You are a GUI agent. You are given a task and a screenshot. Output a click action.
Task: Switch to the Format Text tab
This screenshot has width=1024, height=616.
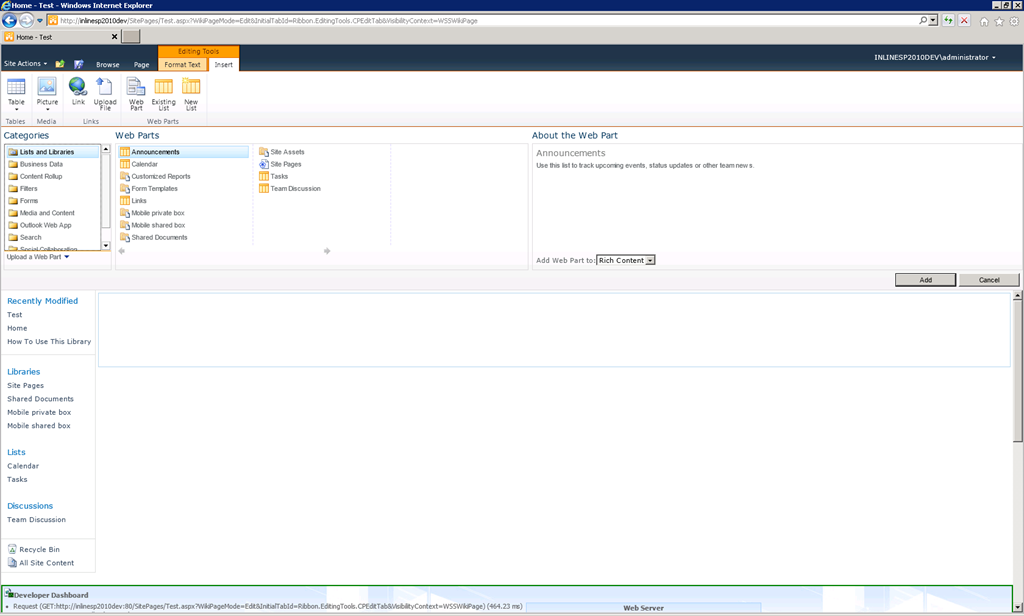(182, 65)
